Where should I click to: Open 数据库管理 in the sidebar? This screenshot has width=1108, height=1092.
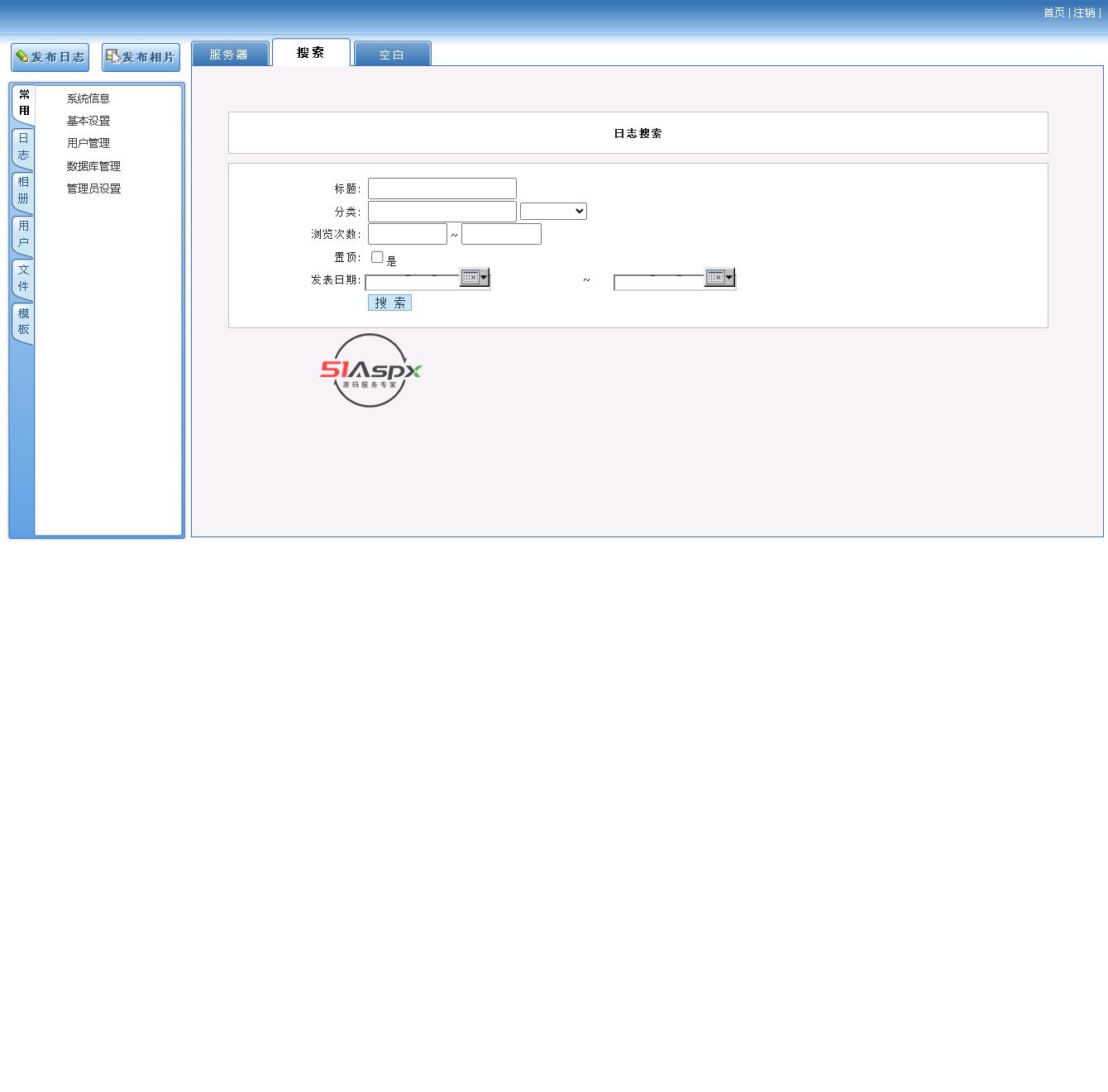point(93,166)
